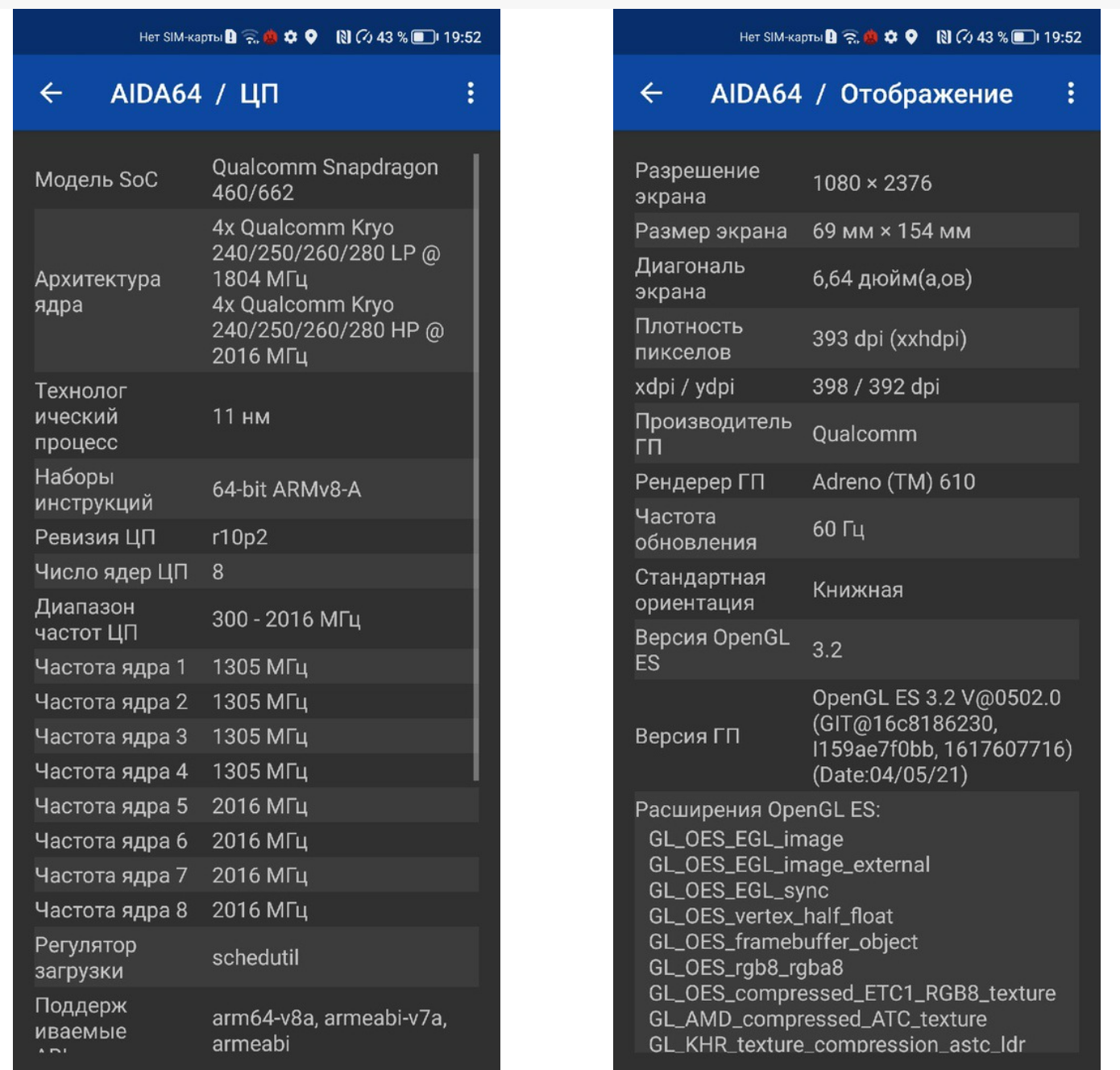Screen dimensions: 1120x1070
Task: Select the '11 нм' process value
Action: [x=241, y=417]
